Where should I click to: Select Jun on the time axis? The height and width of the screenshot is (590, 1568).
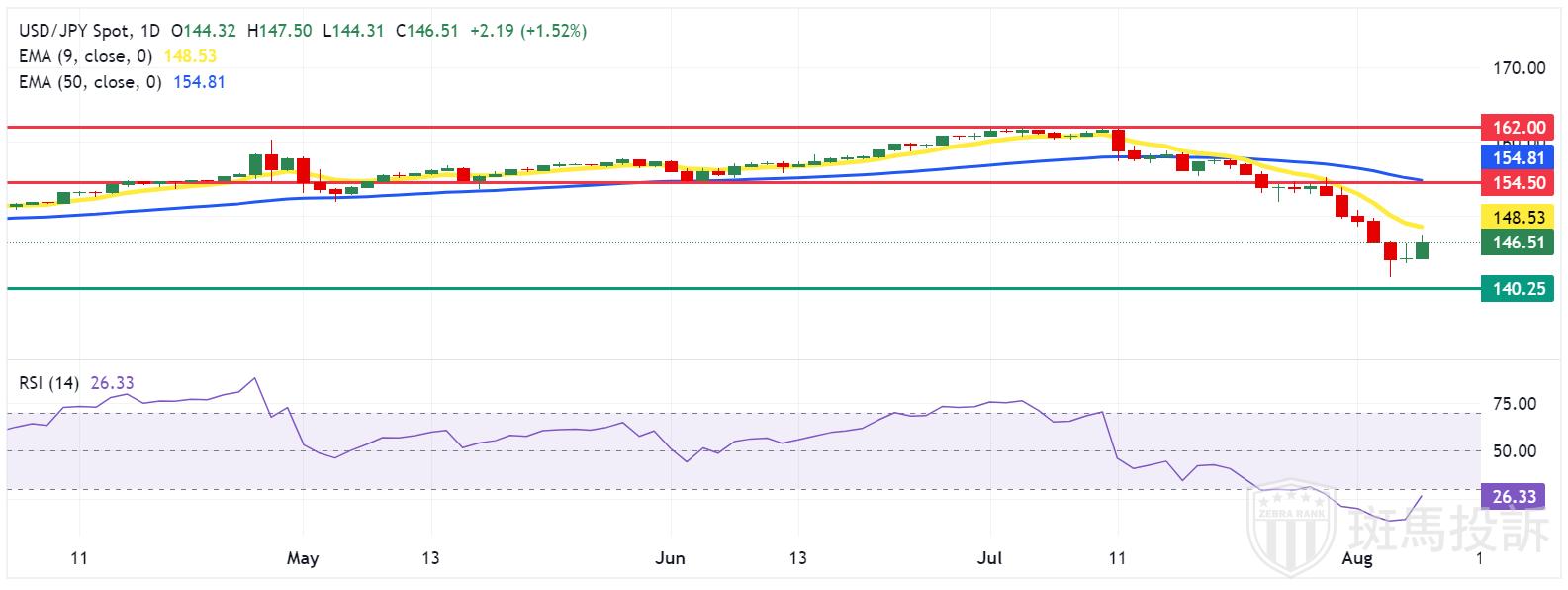pyautogui.click(x=670, y=558)
